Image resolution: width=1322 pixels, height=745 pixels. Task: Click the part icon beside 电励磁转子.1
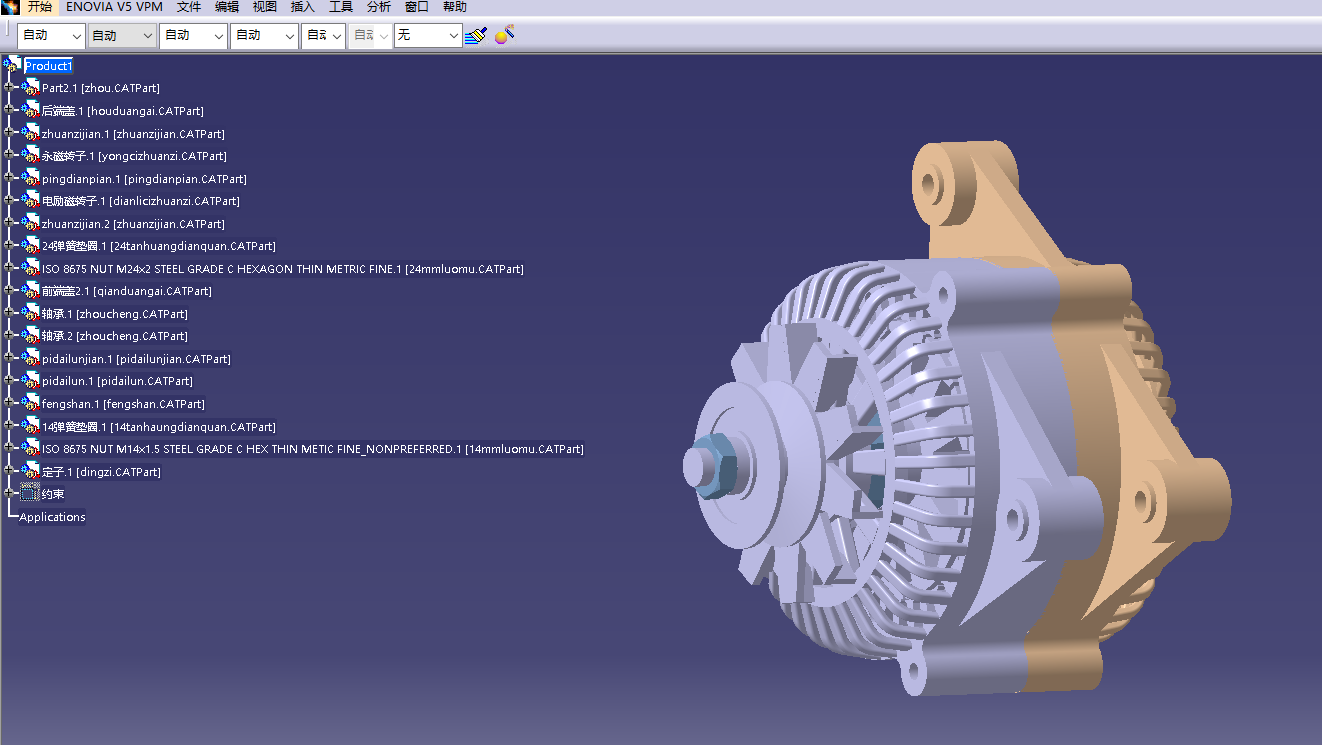[31, 200]
